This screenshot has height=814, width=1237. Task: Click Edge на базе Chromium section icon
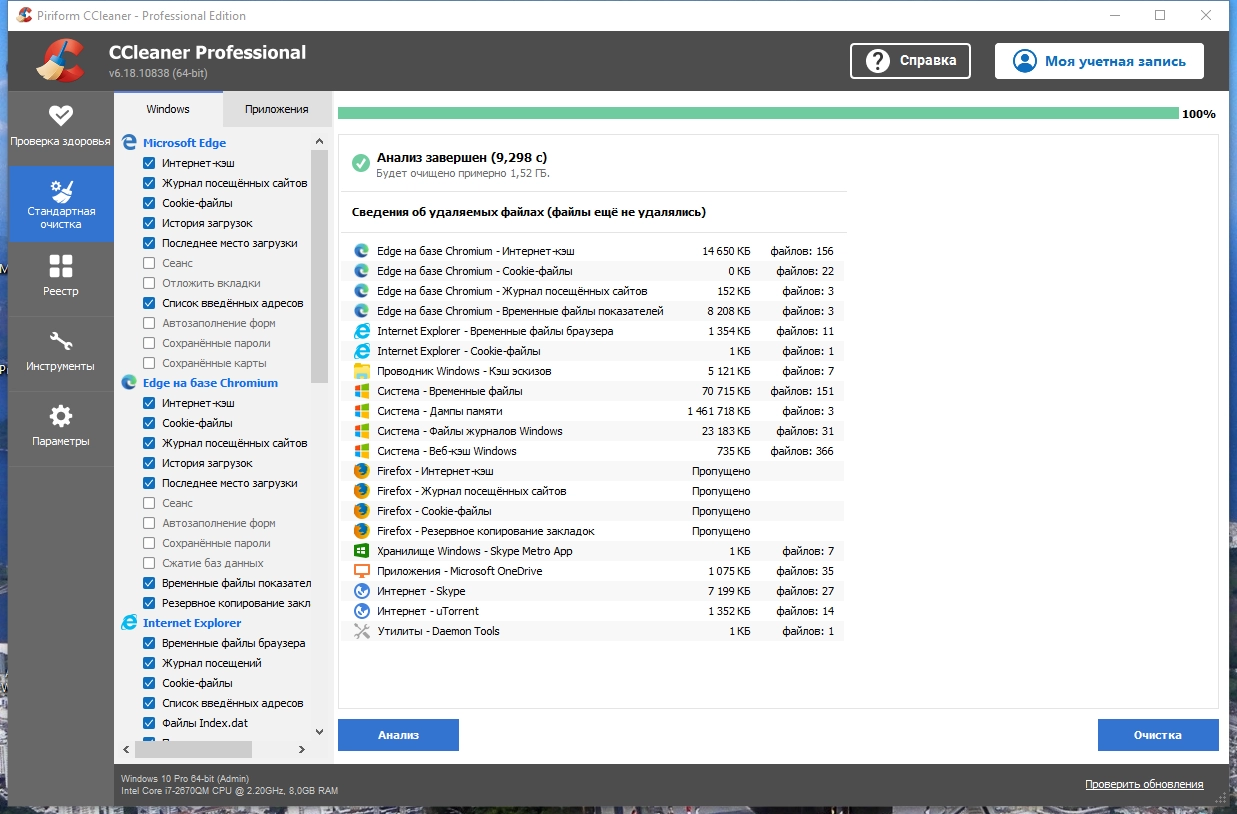(x=129, y=383)
